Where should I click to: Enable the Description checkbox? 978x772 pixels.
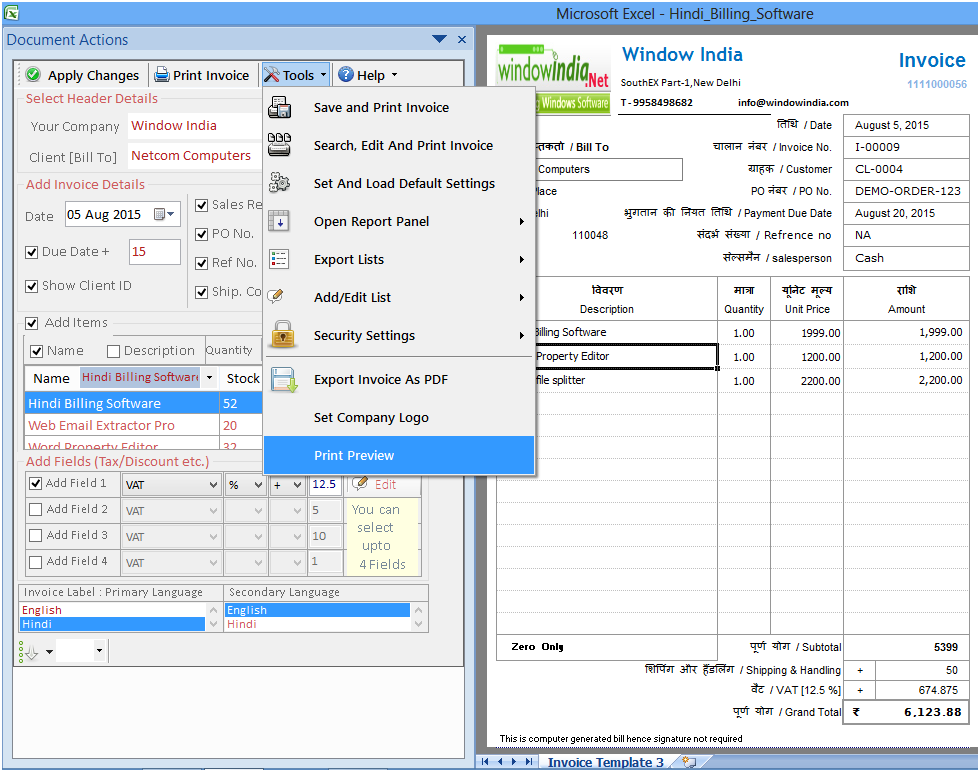[x=114, y=351]
